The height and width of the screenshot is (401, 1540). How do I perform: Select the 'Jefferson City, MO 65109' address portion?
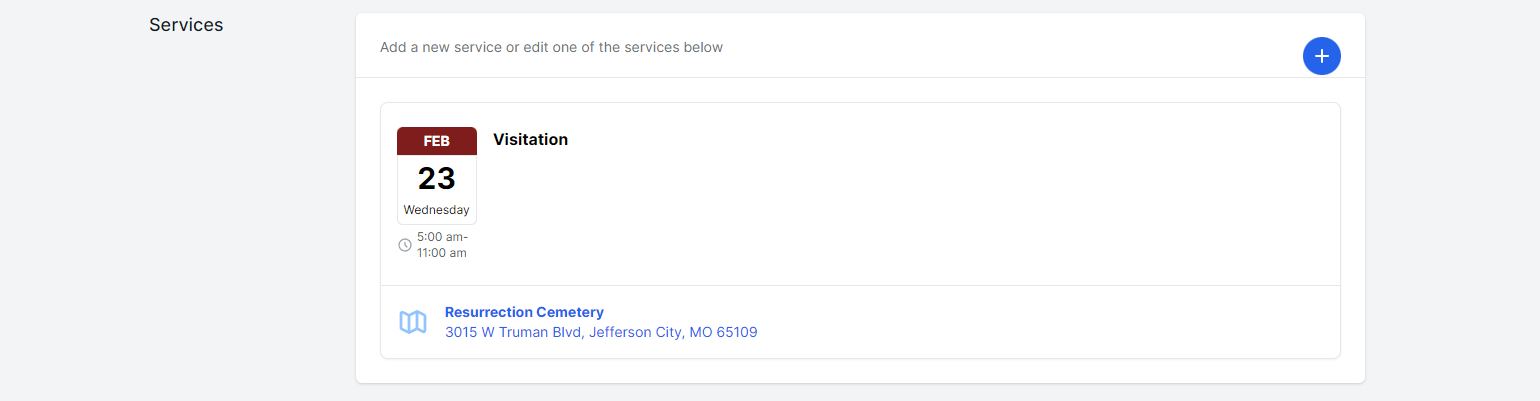674,332
